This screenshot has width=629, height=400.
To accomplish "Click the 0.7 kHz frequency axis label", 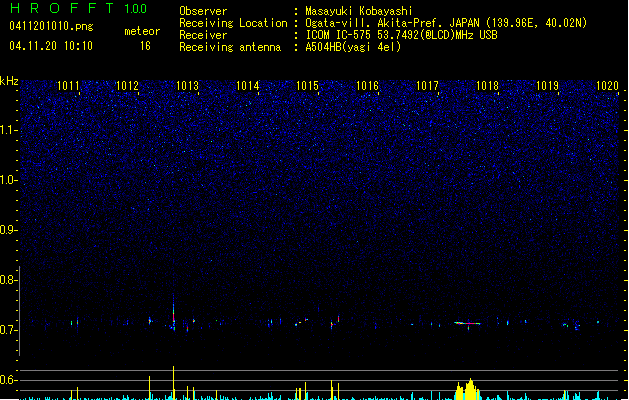I will (x=8, y=330).
